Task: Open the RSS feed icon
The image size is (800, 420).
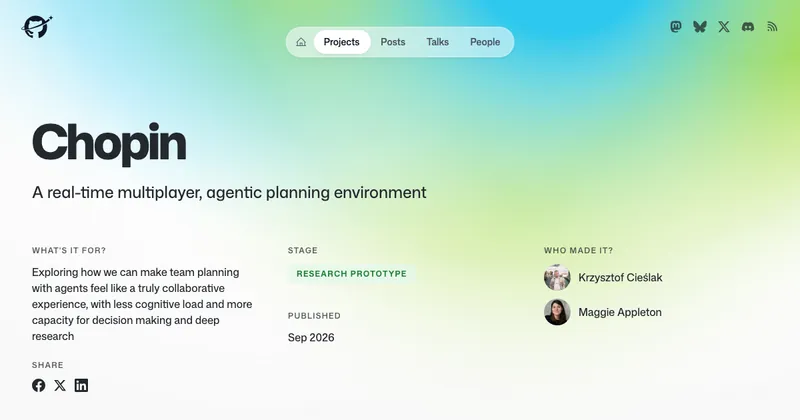Action: pyautogui.click(x=772, y=27)
